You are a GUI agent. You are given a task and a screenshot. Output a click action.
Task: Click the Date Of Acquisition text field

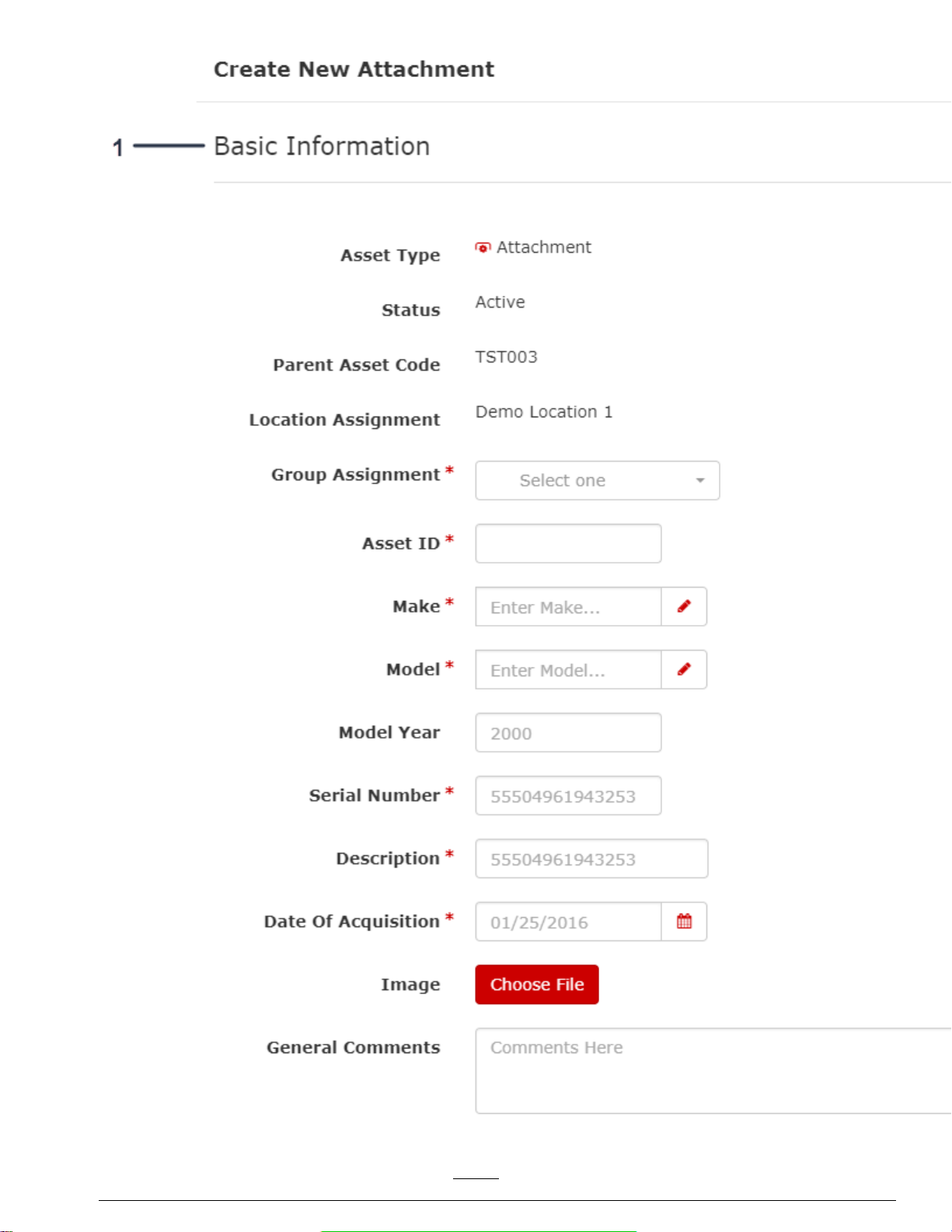point(568,921)
